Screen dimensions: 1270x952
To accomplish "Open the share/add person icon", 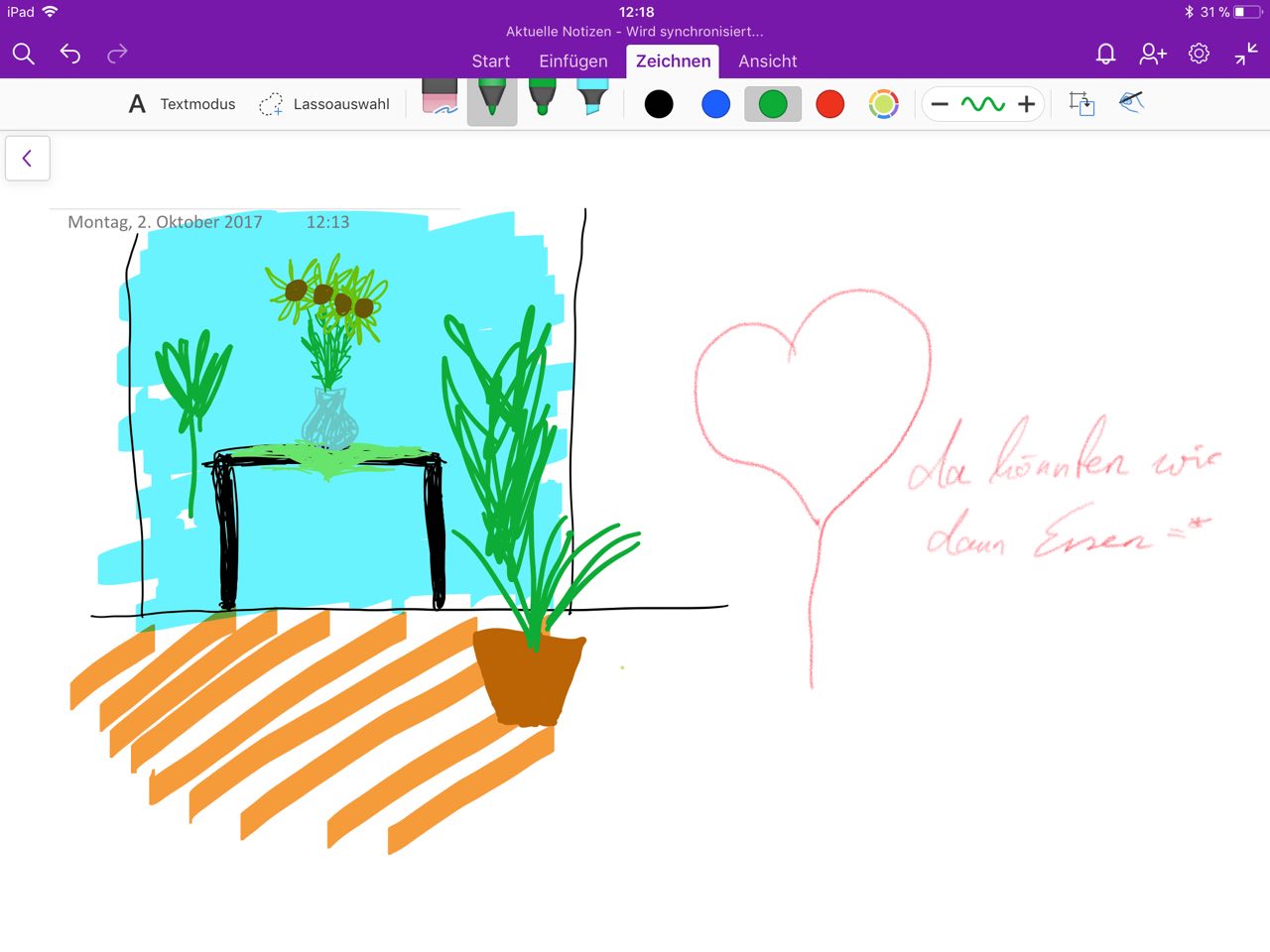I will 1152,55.
